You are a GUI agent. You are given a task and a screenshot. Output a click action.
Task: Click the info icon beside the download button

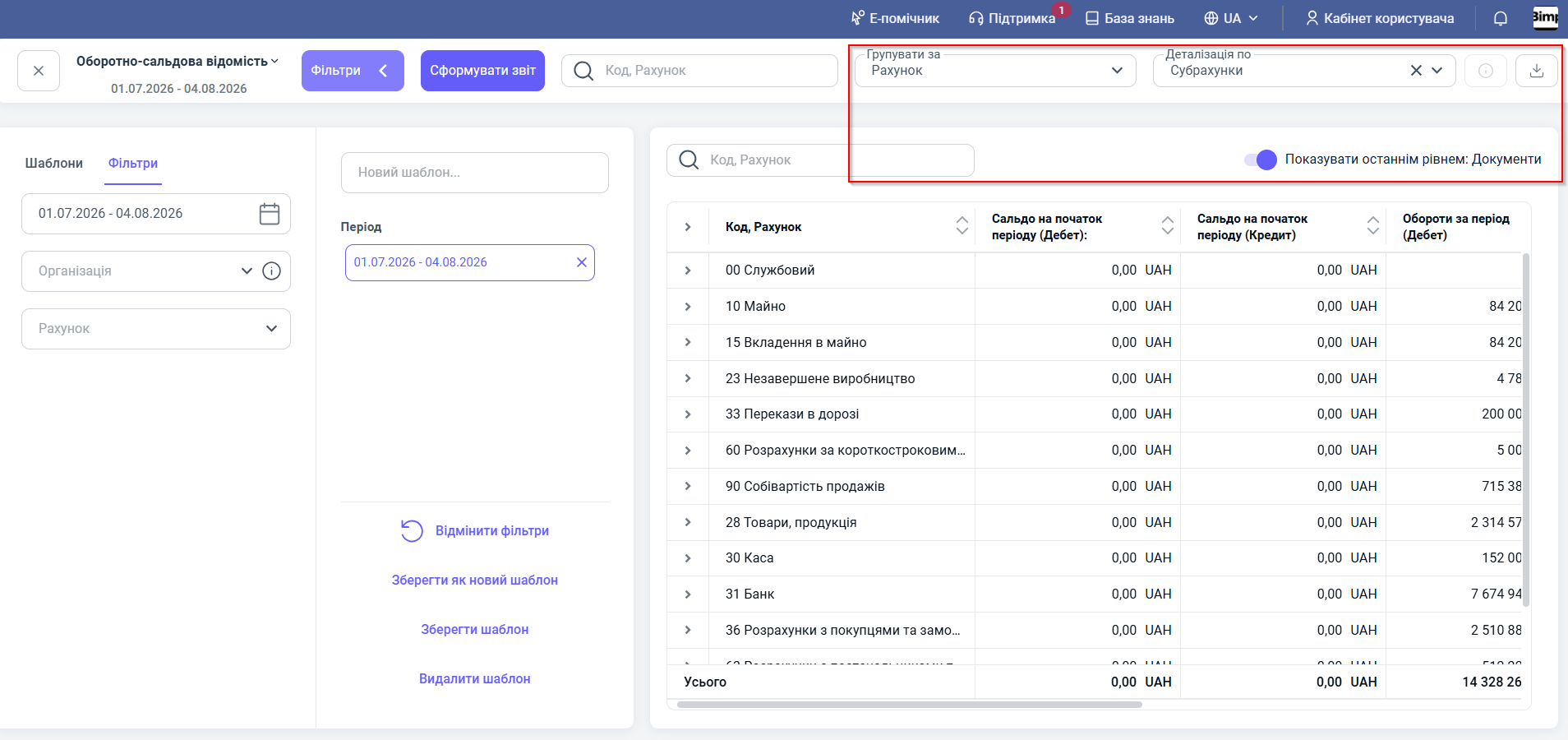(1486, 71)
